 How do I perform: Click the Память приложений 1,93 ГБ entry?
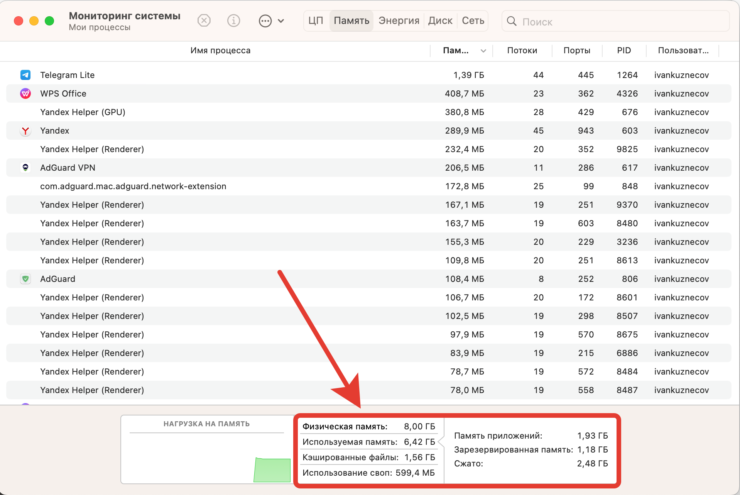[531, 436]
